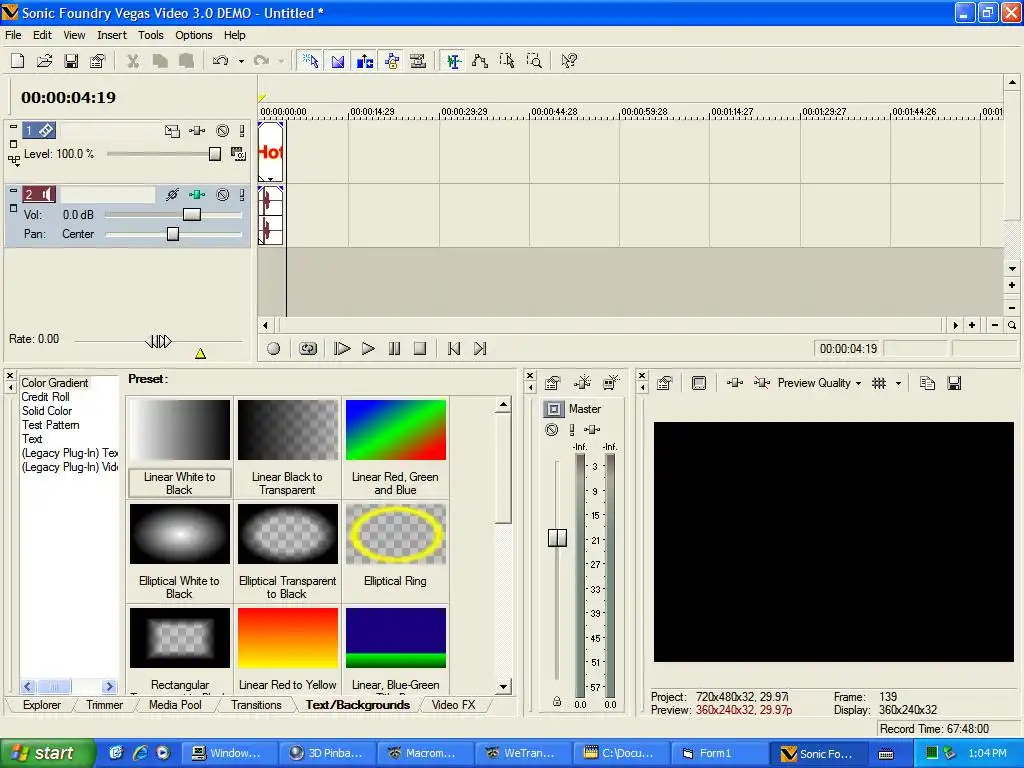Switch to the Video FX tab
This screenshot has width=1024, height=768.
[453, 705]
